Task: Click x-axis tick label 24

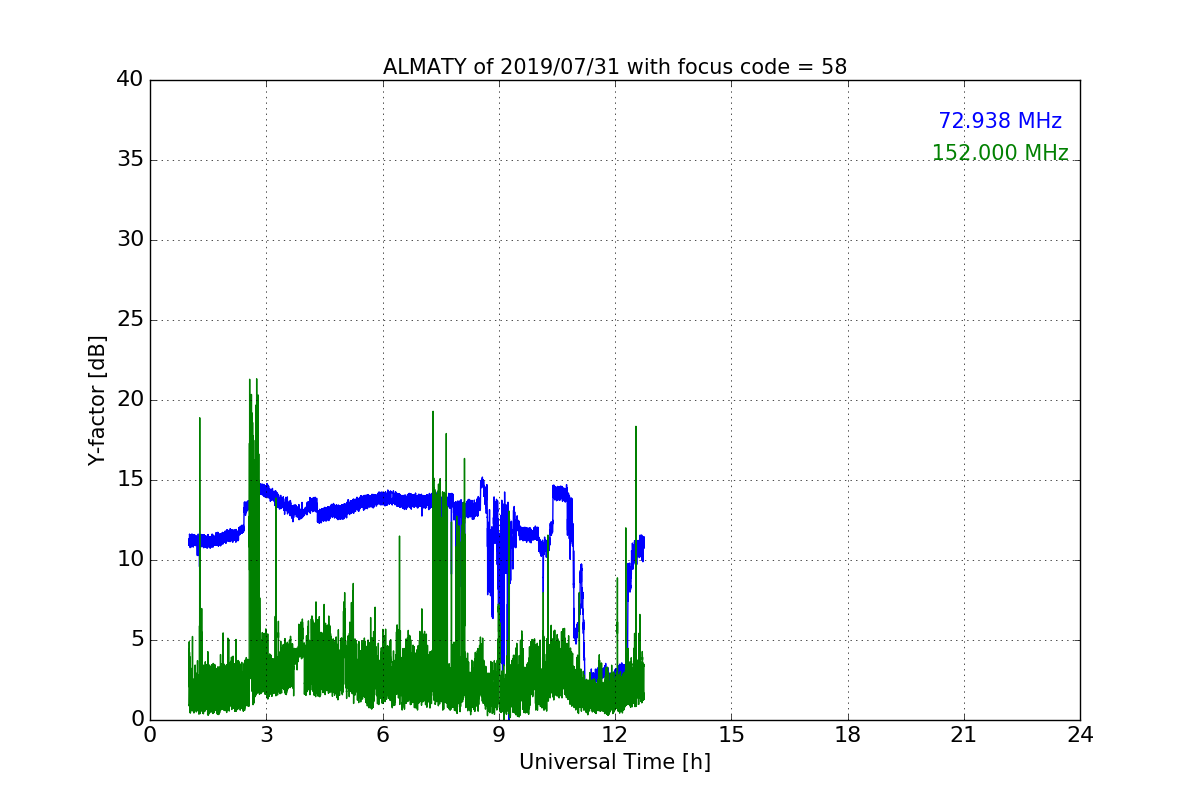Action: (1080, 735)
